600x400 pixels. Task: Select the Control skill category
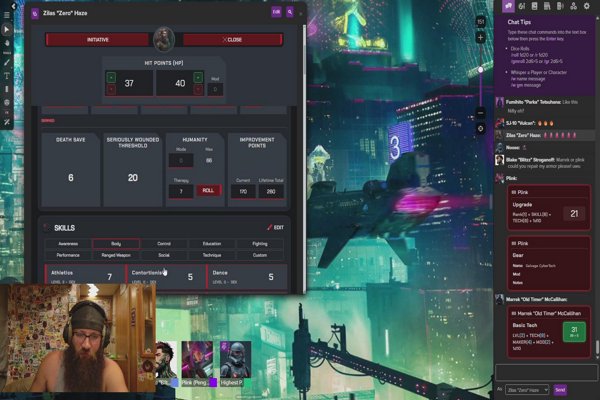point(164,243)
